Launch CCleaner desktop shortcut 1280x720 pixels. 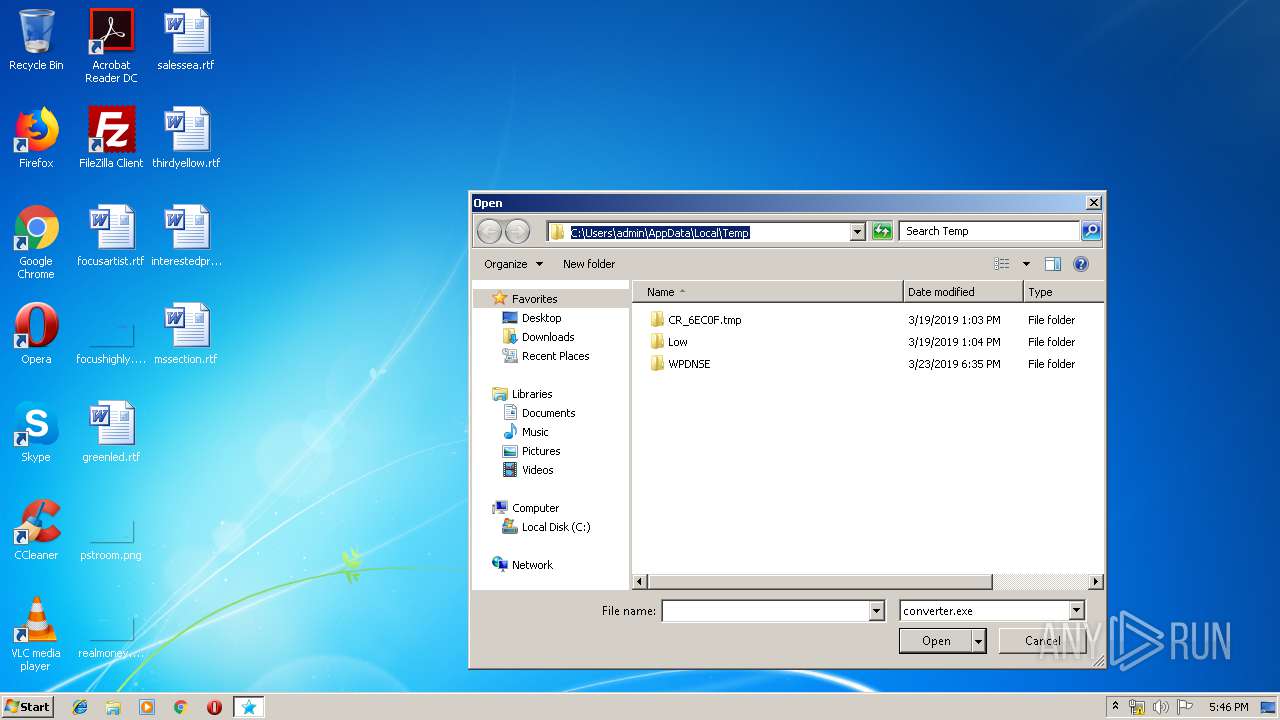tap(36, 530)
